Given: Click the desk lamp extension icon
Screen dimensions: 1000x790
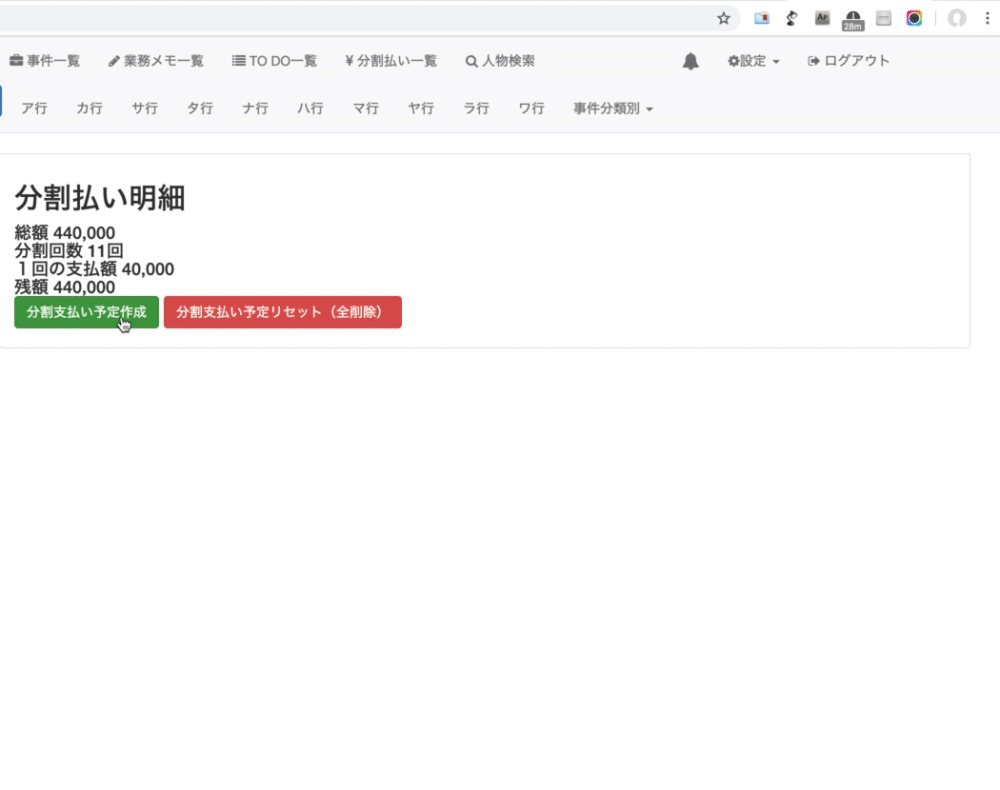Looking at the screenshot, I should point(792,18).
